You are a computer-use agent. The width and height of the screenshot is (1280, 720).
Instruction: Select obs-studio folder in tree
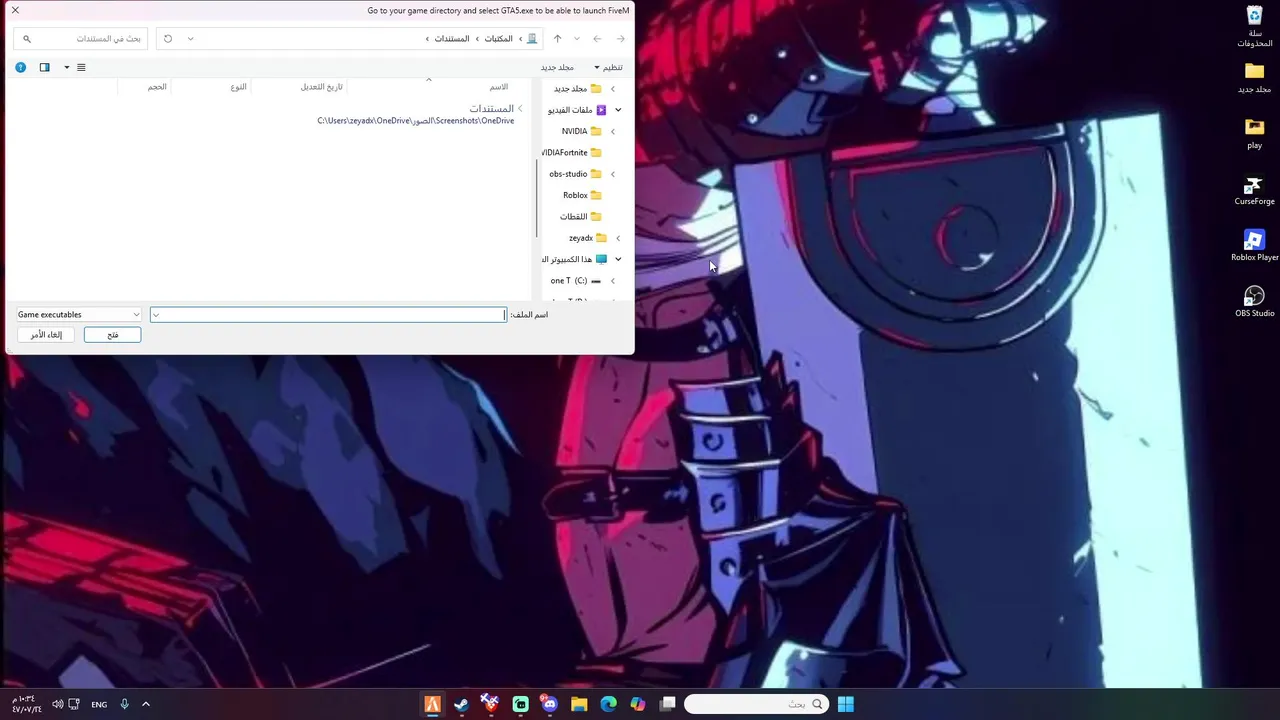pyautogui.click(x=575, y=174)
